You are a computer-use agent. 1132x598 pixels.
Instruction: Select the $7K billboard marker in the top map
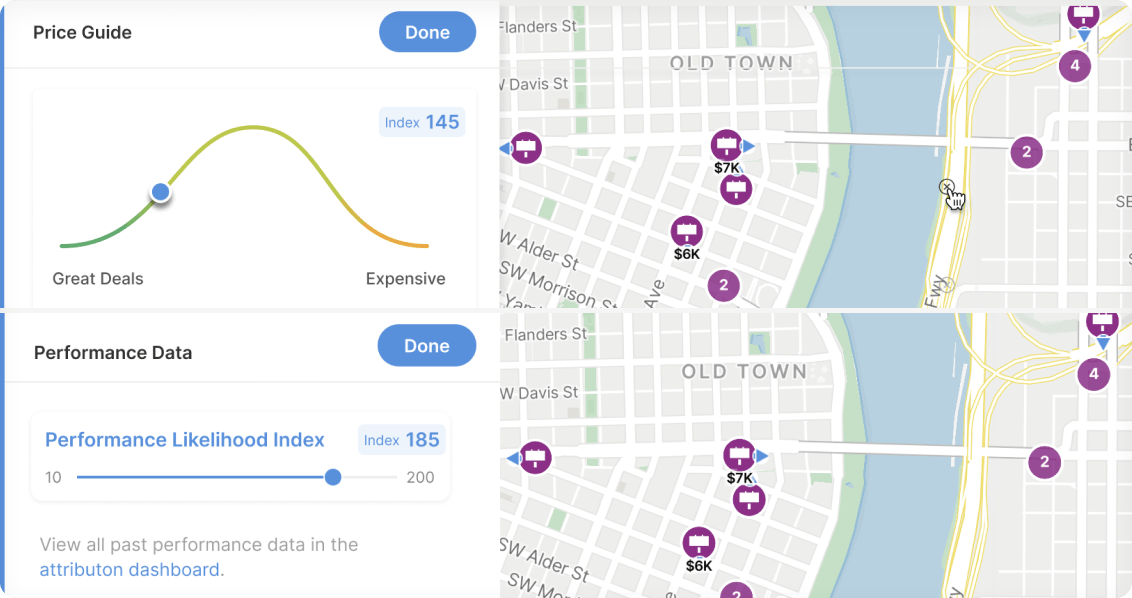(x=727, y=146)
